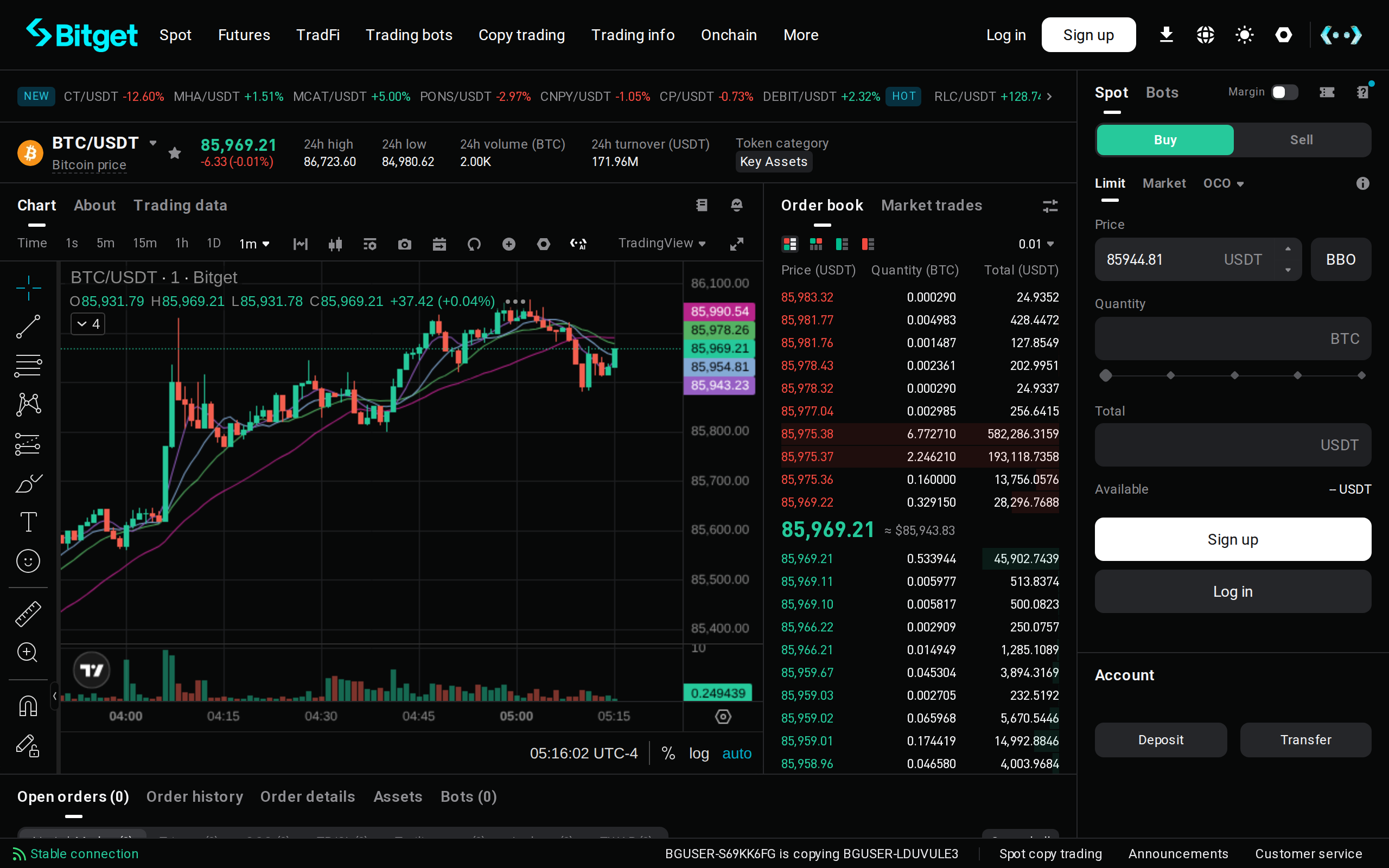Open the OCO order type dropdown
This screenshot has height=868, width=1389.
pos(1223,183)
